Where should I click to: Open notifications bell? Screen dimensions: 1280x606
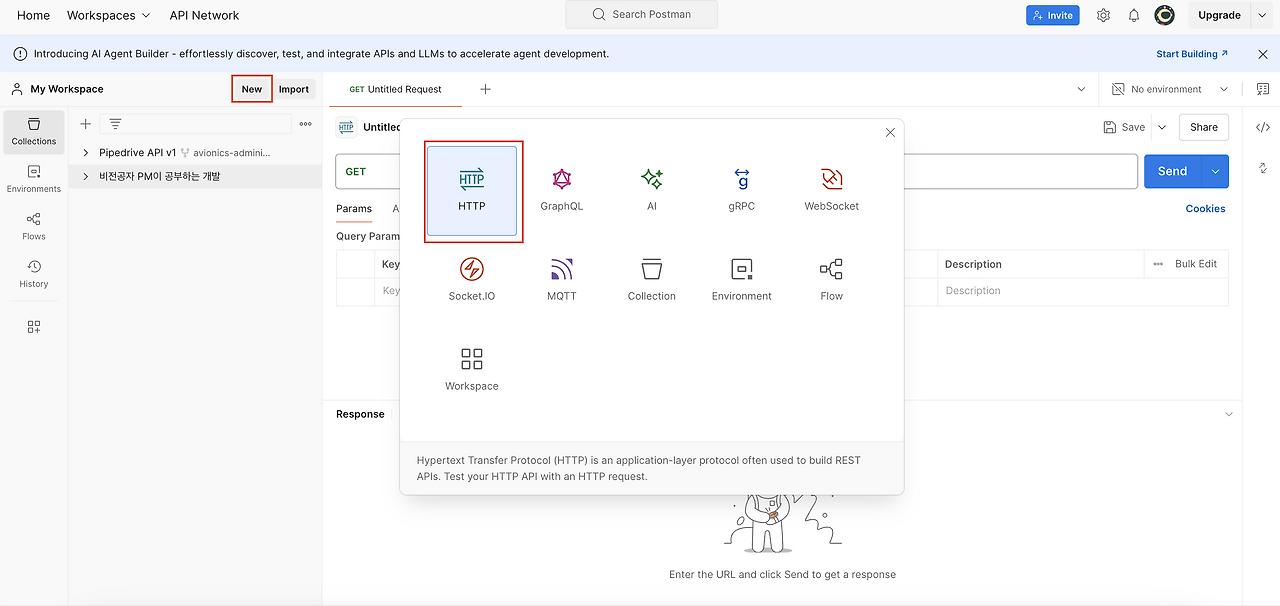tap(1134, 15)
